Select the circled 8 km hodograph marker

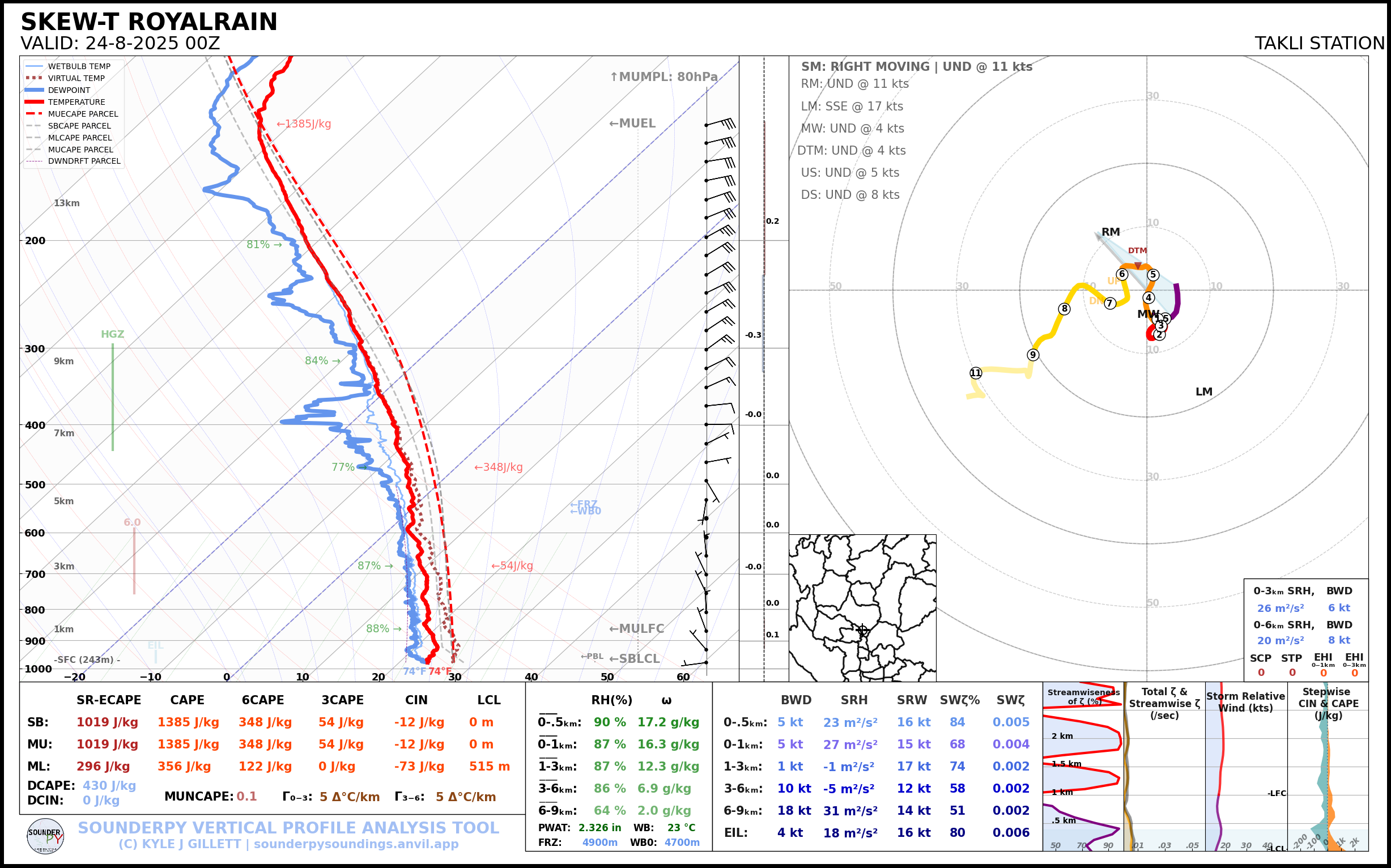(x=1064, y=309)
